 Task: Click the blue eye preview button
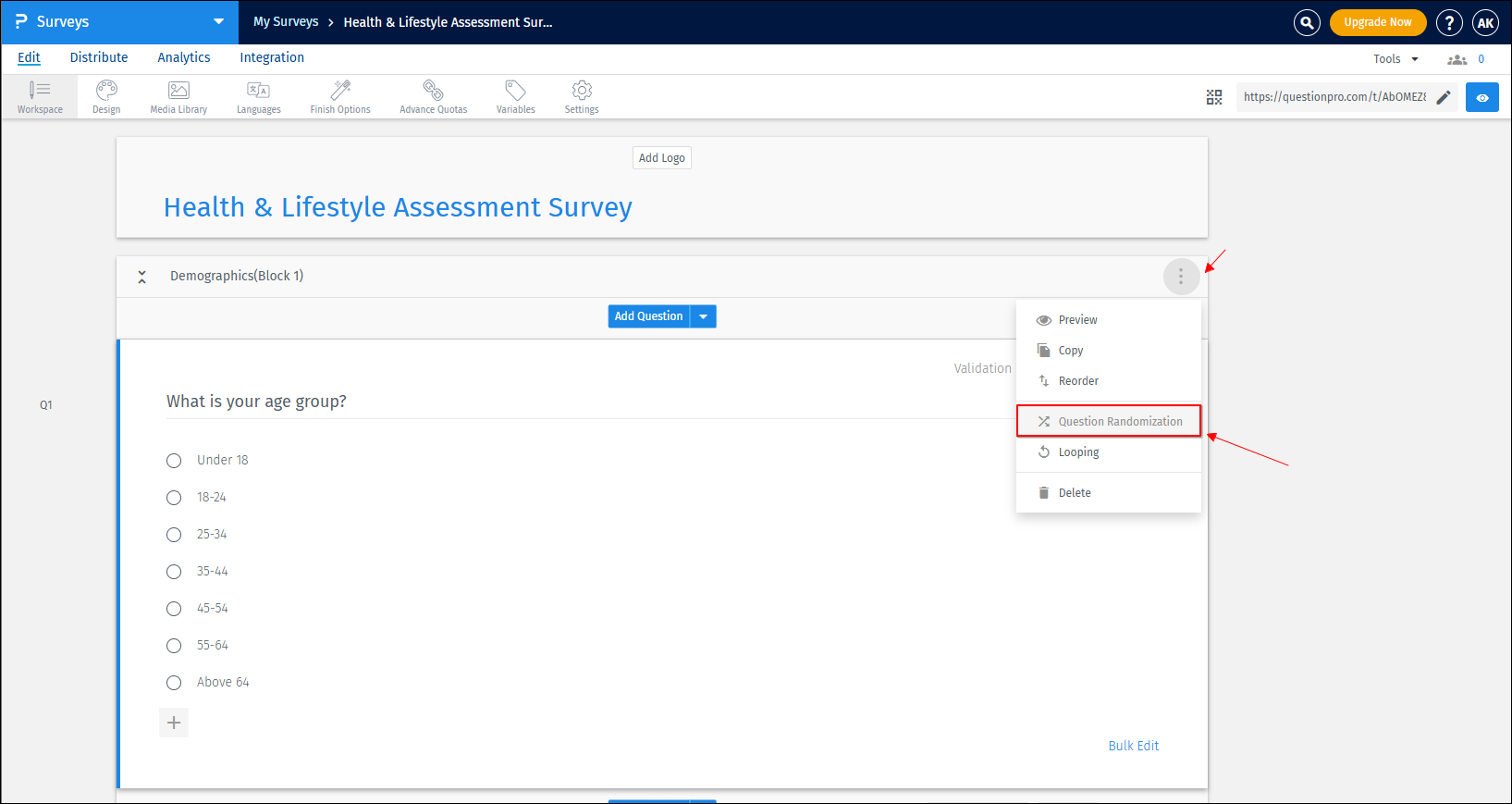tap(1482, 97)
